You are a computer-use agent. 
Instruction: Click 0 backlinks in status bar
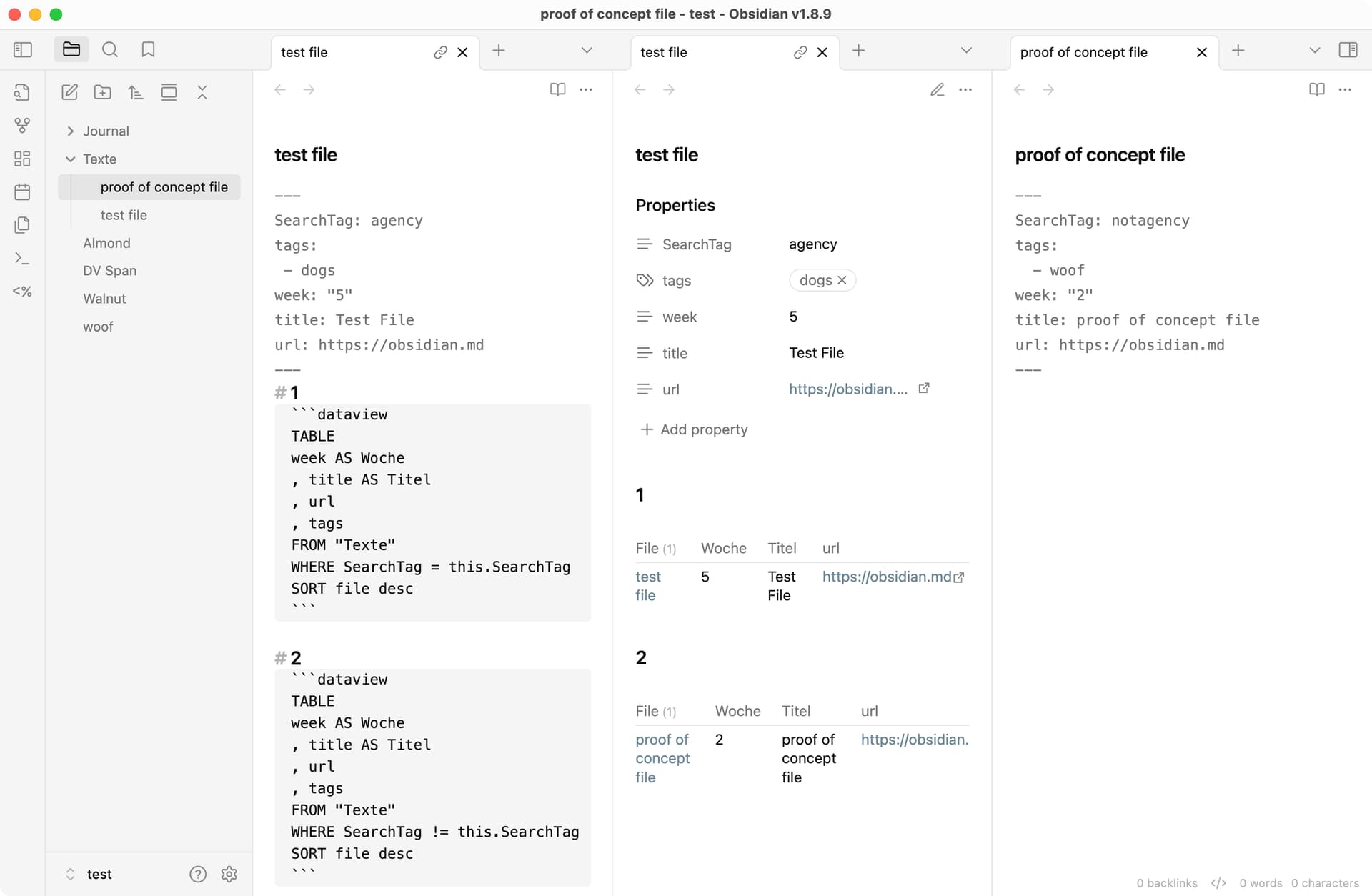[x=1167, y=883]
